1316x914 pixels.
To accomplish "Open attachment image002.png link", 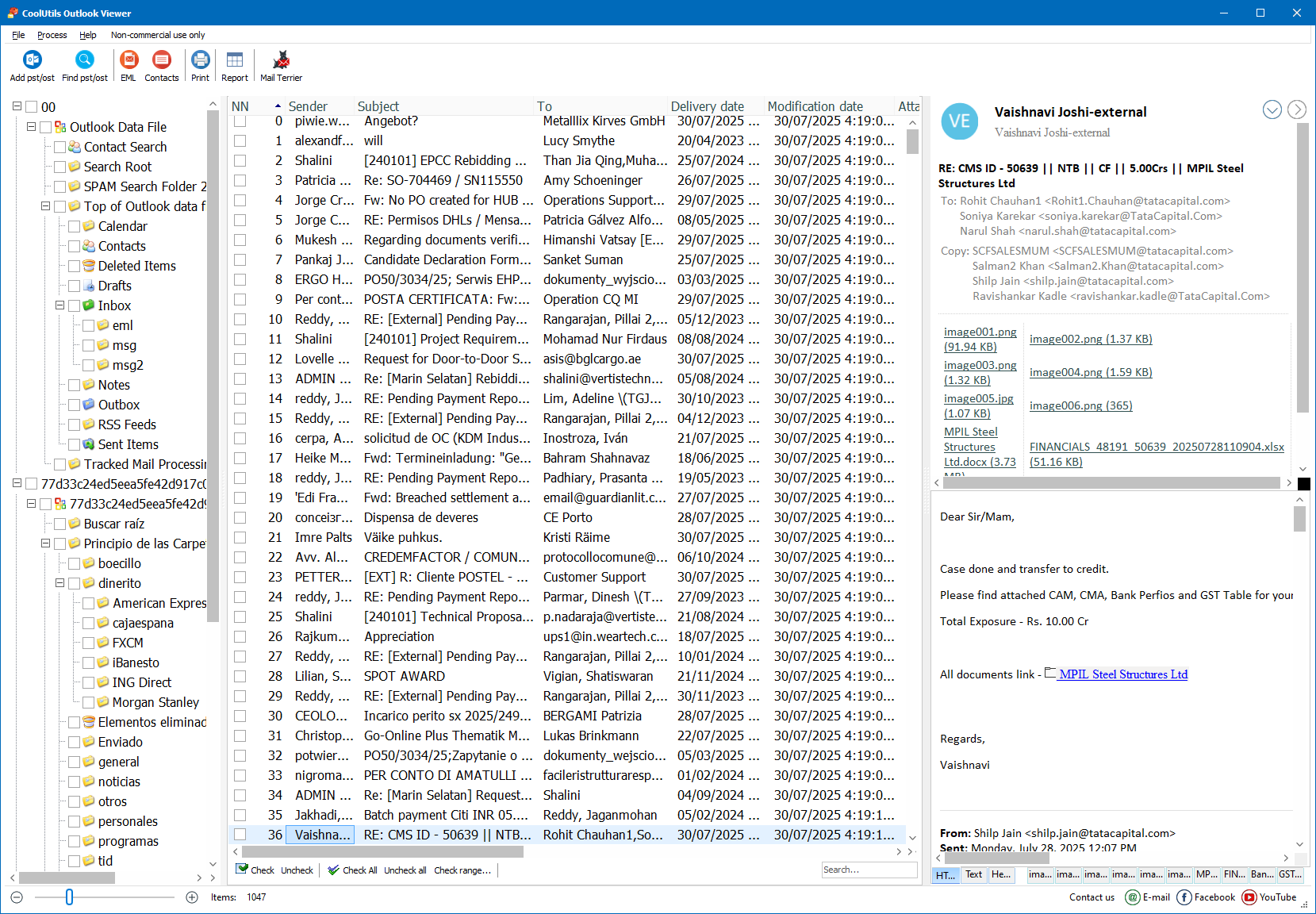I will coord(1091,339).
